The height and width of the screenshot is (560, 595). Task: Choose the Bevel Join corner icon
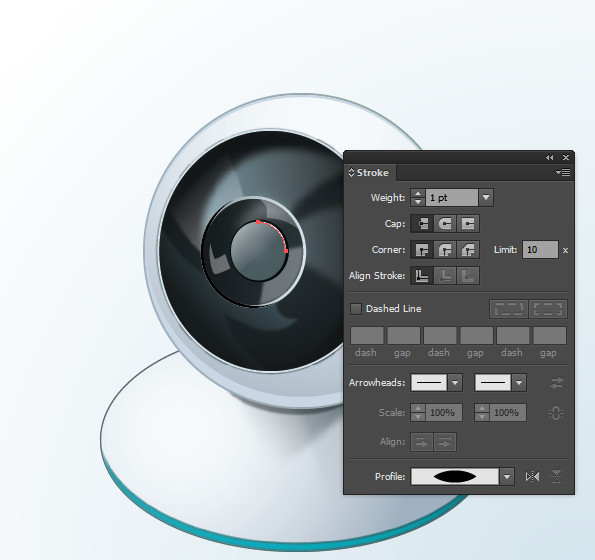(468, 250)
